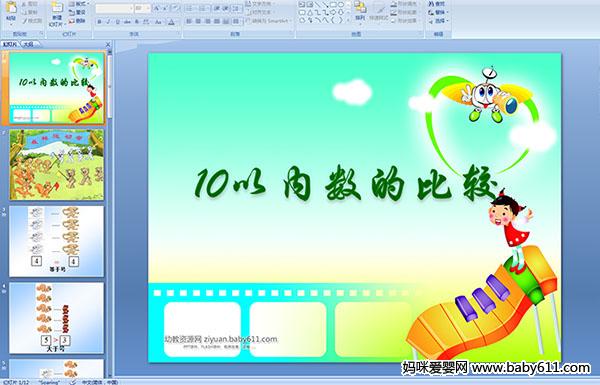Click the Reset slide button
Viewport: 600px width, 385px height.
(78, 12)
